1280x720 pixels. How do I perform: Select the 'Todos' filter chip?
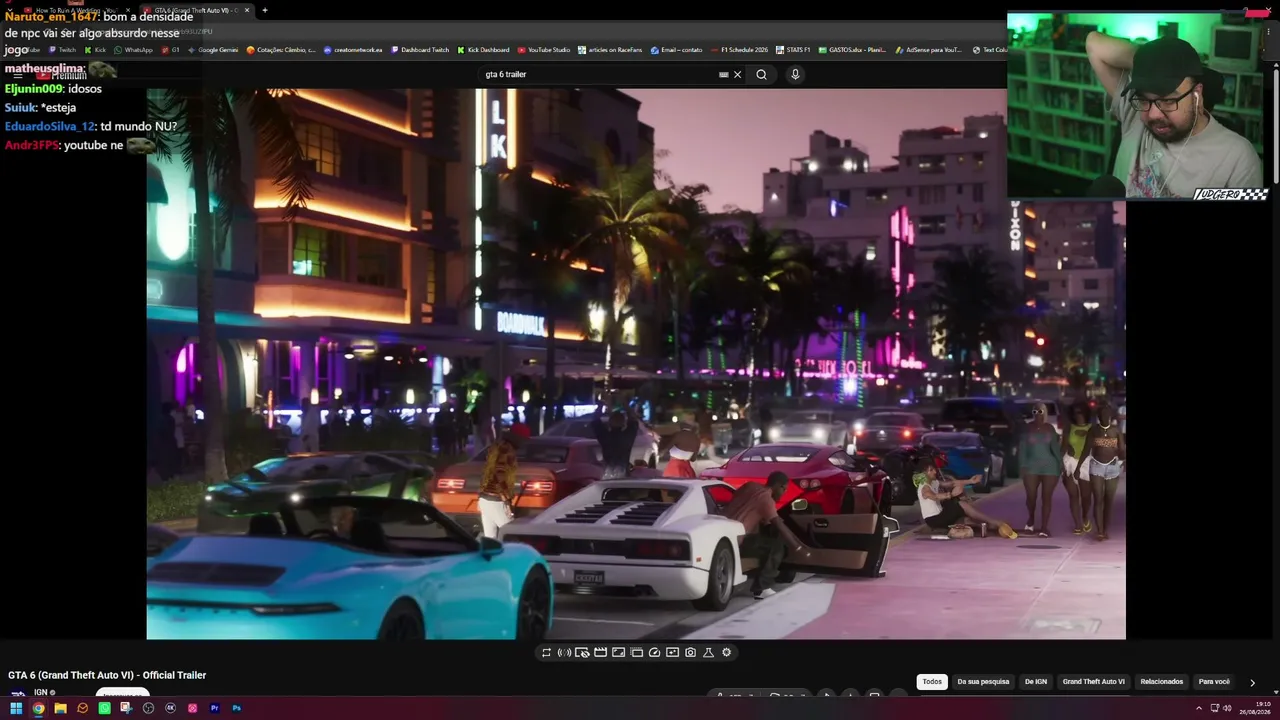[x=932, y=682]
